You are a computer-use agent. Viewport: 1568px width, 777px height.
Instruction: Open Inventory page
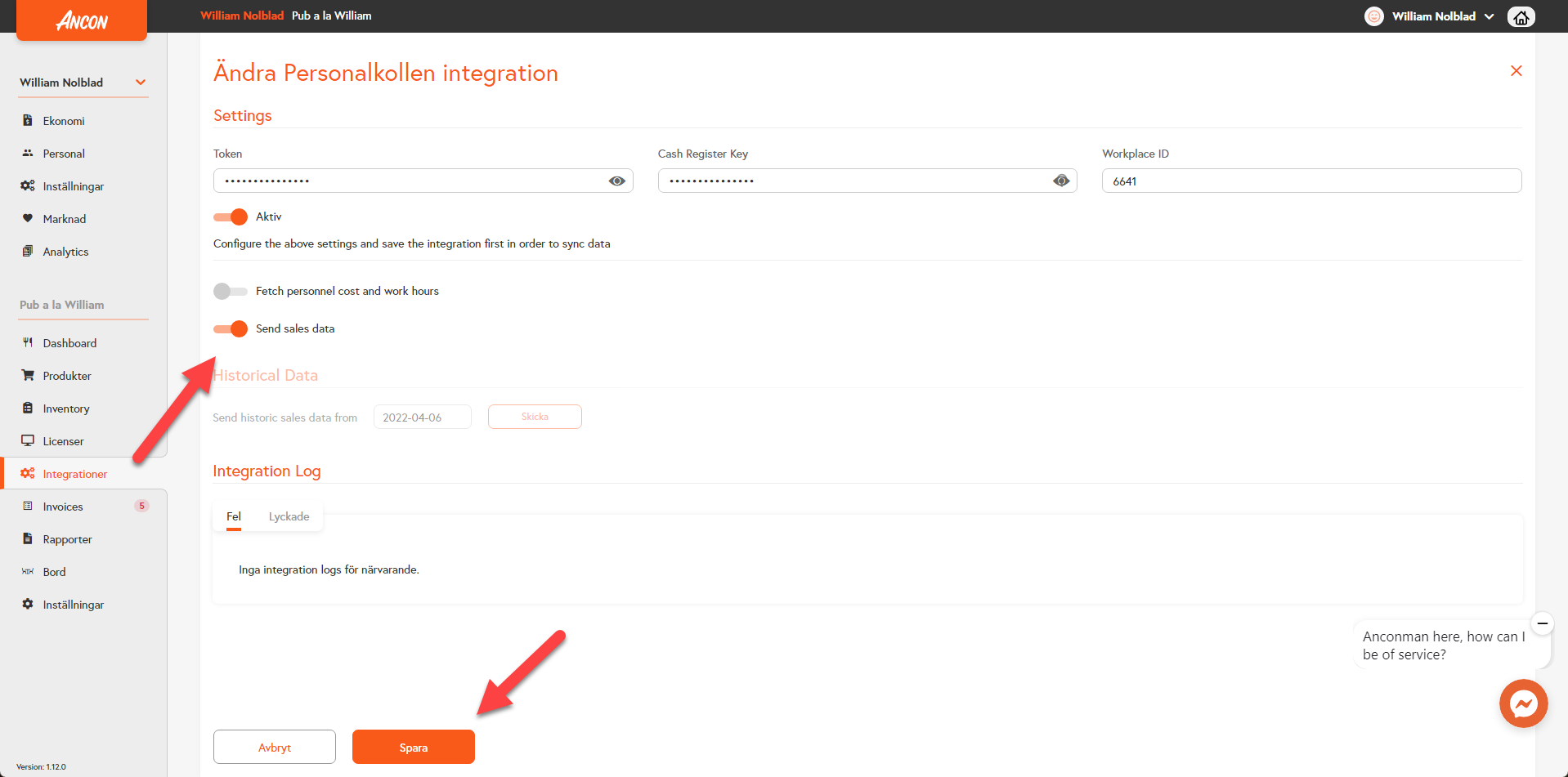[66, 409]
